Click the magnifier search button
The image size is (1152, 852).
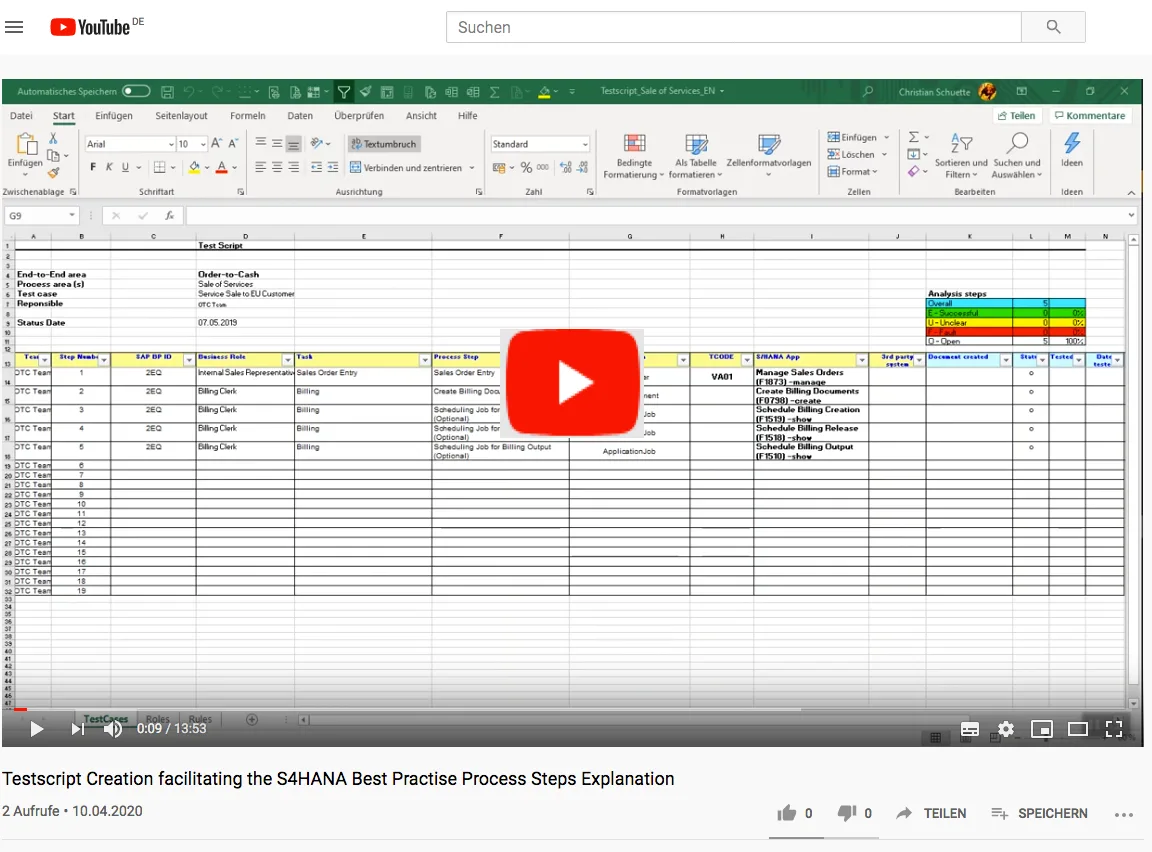(x=1053, y=27)
